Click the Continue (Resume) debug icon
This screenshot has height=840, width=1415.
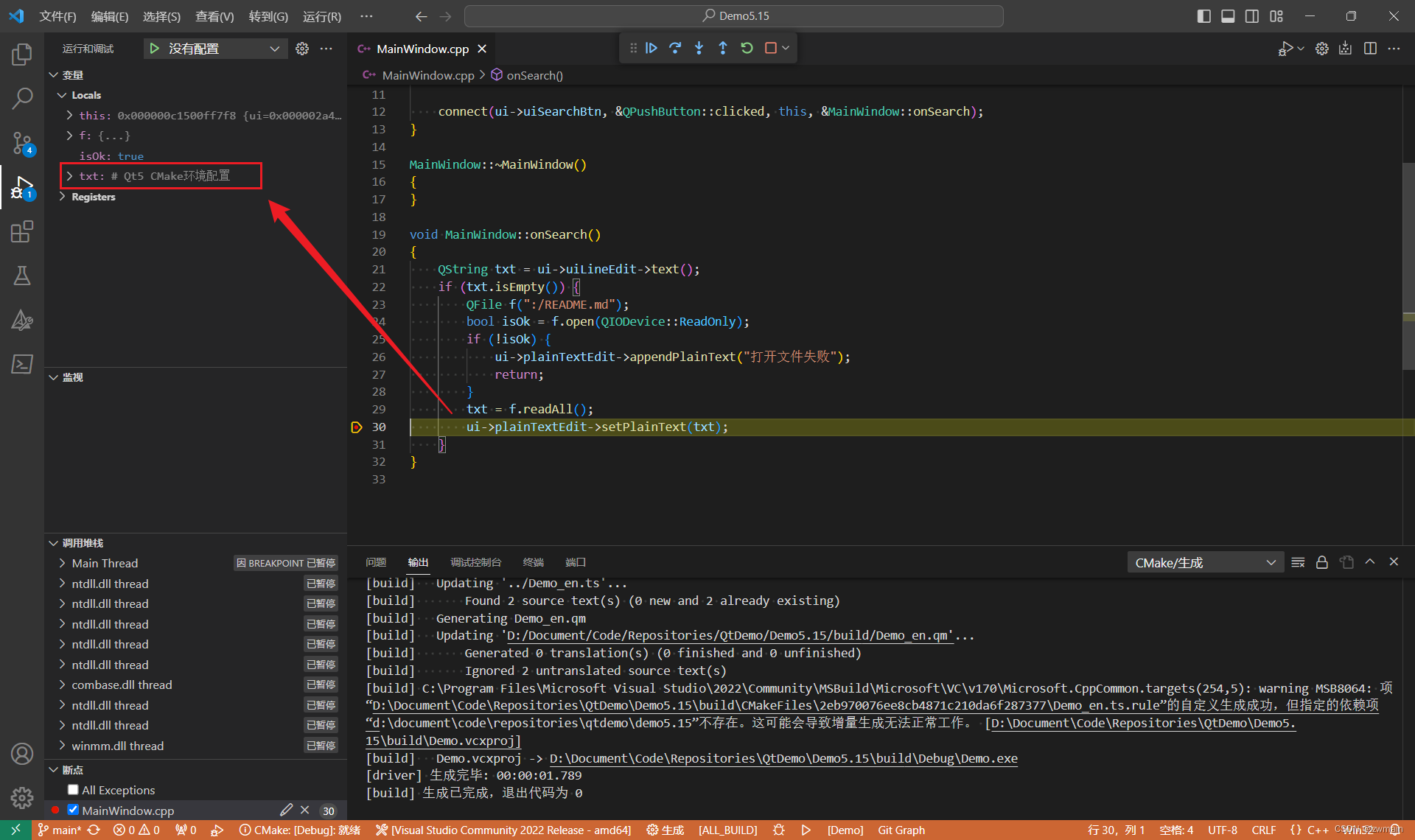[x=650, y=49]
